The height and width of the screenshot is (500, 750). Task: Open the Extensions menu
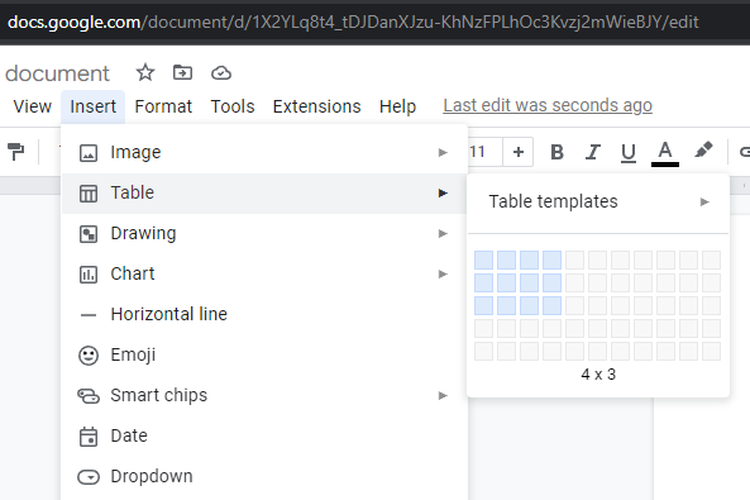coord(316,106)
